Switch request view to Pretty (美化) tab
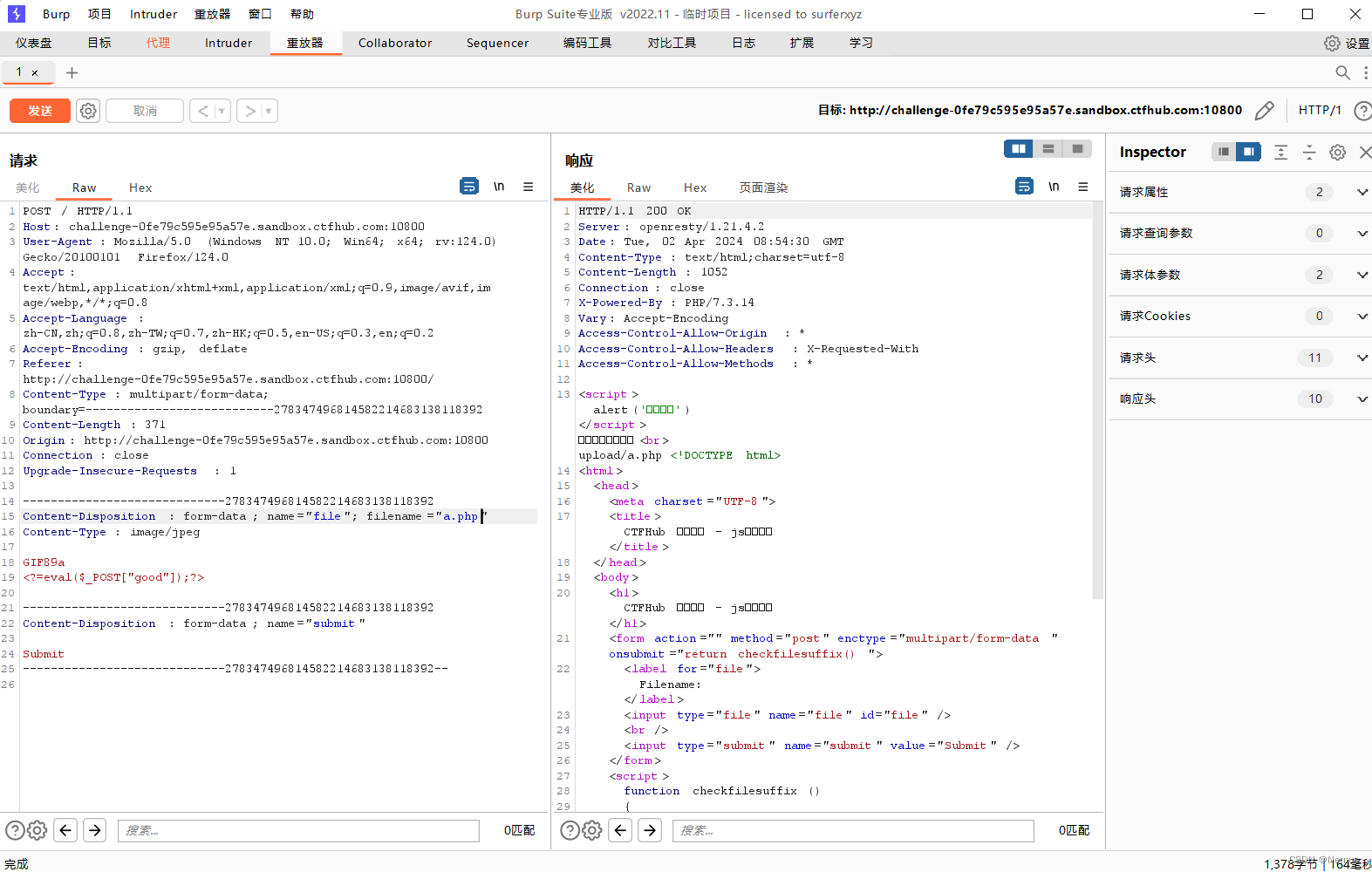The width and height of the screenshot is (1372, 872). (x=28, y=187)
